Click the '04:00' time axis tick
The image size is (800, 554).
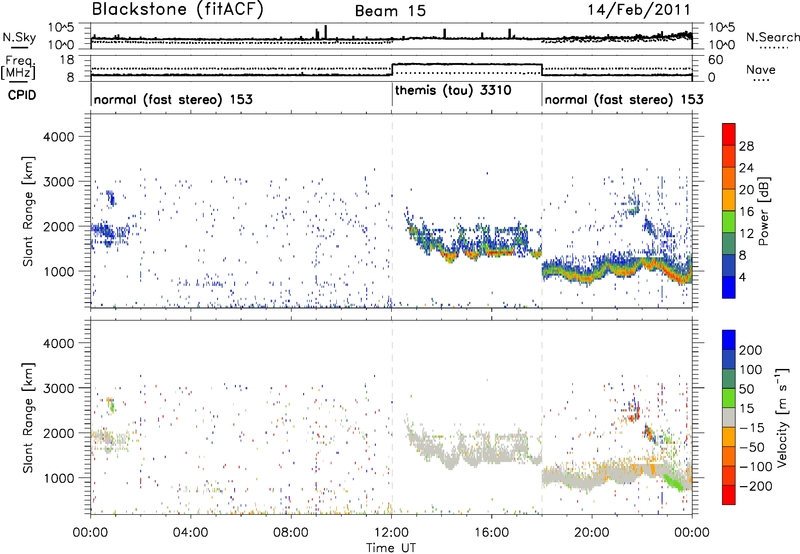[x=190, y=533]
